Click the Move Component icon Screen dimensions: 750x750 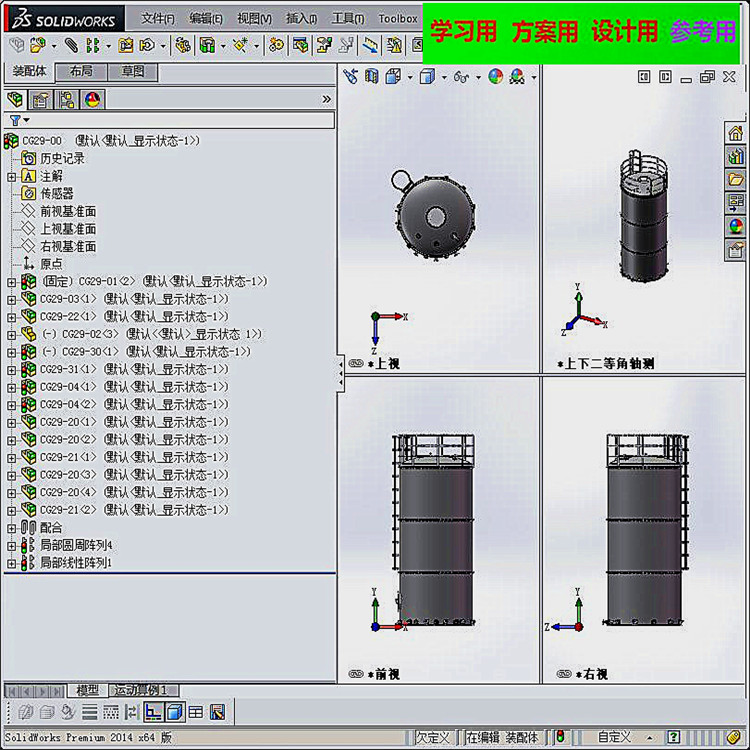pos(147,45)
